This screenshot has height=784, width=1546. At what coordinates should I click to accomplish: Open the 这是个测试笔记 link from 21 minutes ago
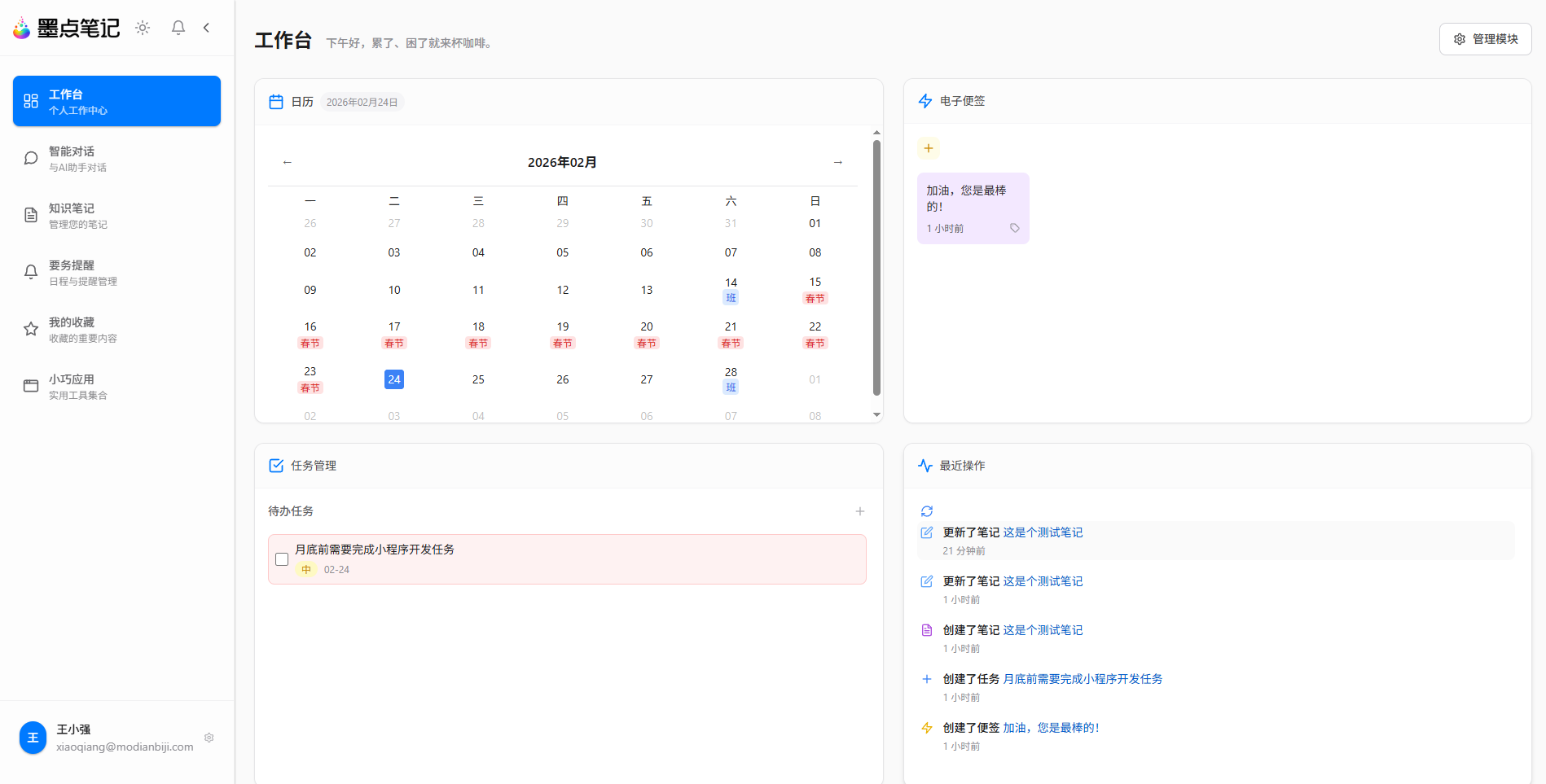pyautogui.click(x=1043, y=532)
